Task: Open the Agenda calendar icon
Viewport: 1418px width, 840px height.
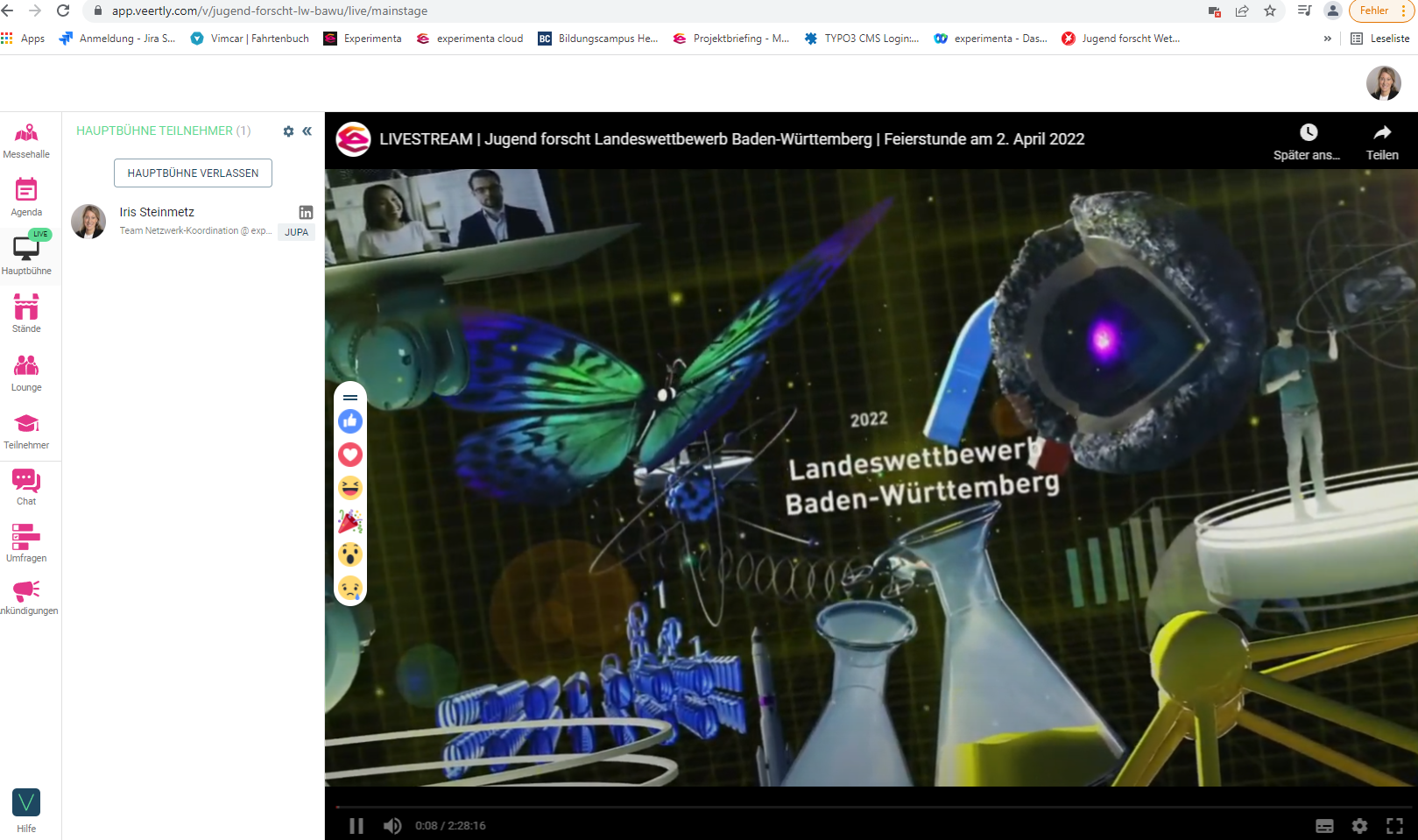Action: click(x=26, y=196)
